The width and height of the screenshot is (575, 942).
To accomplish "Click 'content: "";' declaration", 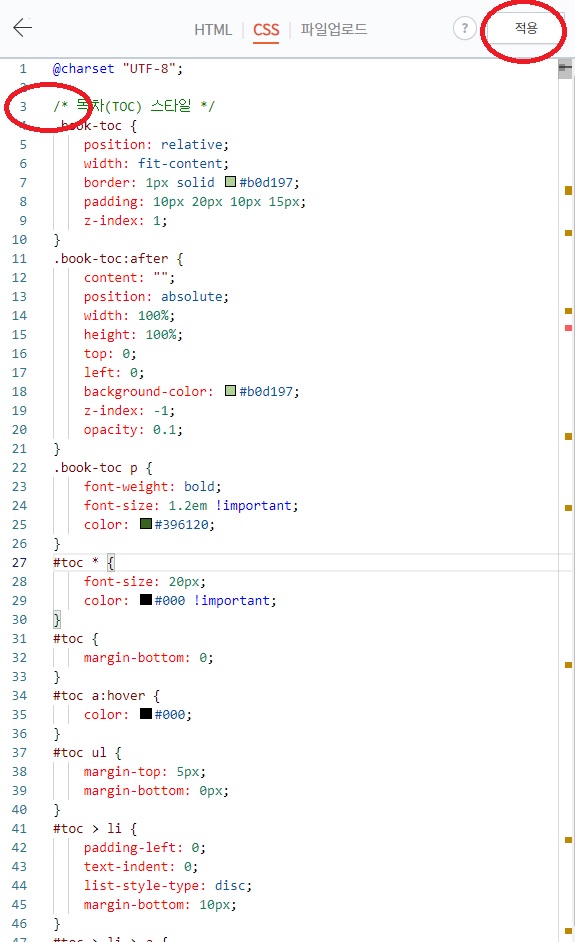I will tap(129, 278).
